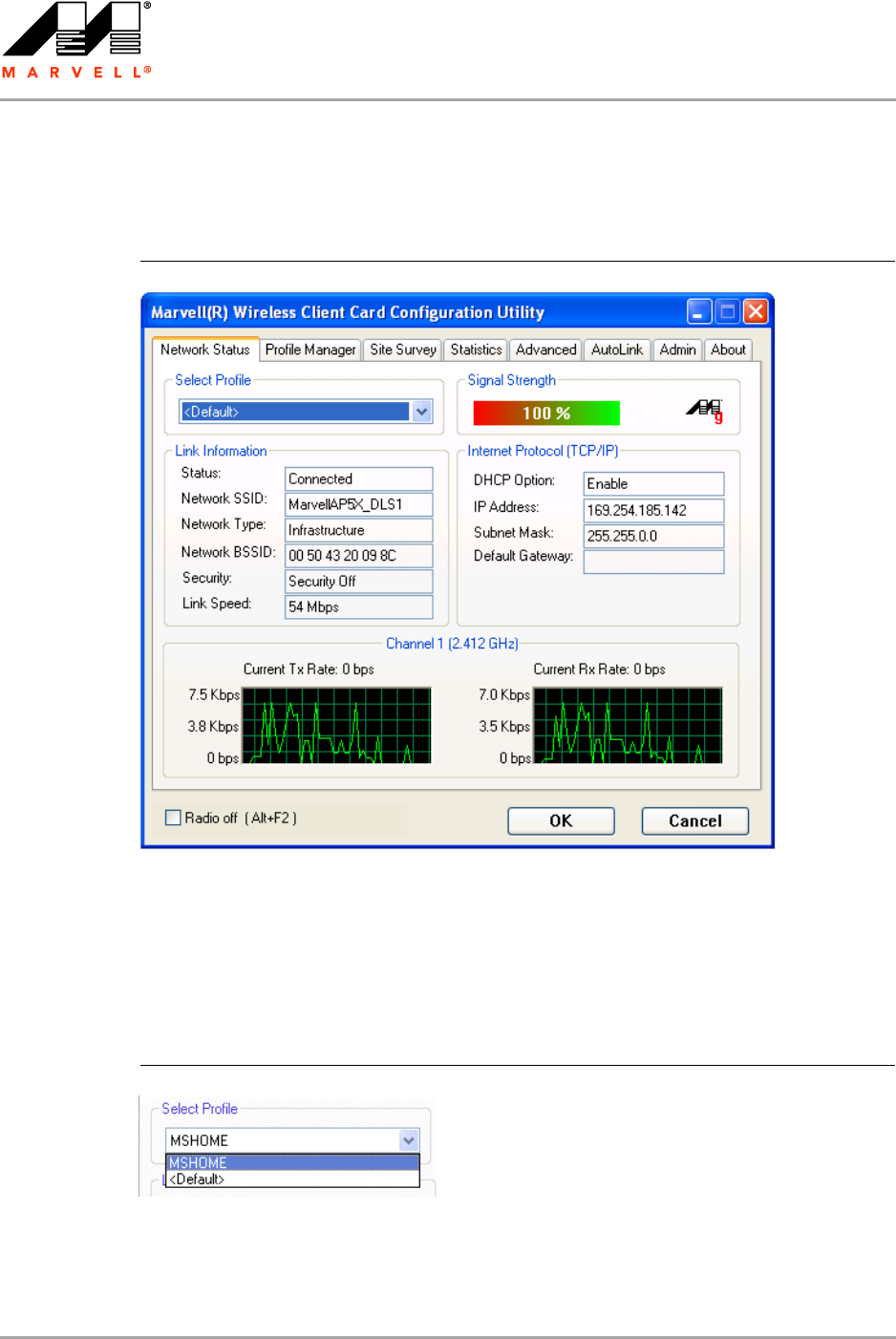Click the 7.5 Kbps Tx axis label
This screenshot has height=1339, width=896.
click(214, 695)
